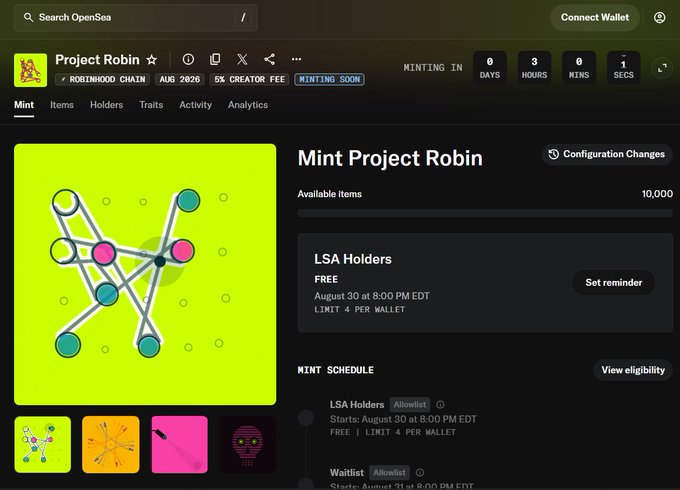Select the pink flashlight thumbnail
680x490 pixels.
[180, 444]
